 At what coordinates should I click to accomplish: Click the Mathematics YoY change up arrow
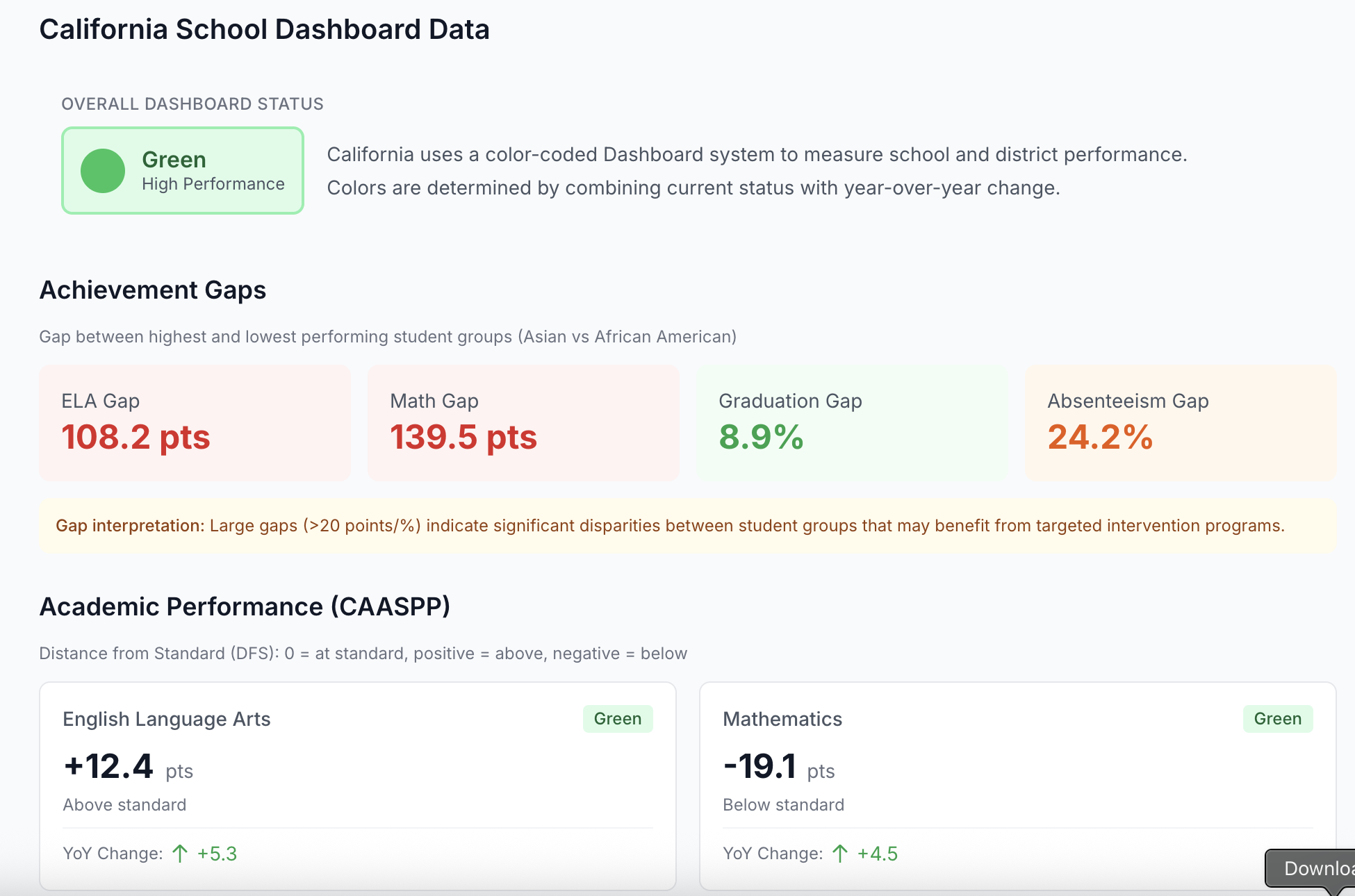pos(840,854)
